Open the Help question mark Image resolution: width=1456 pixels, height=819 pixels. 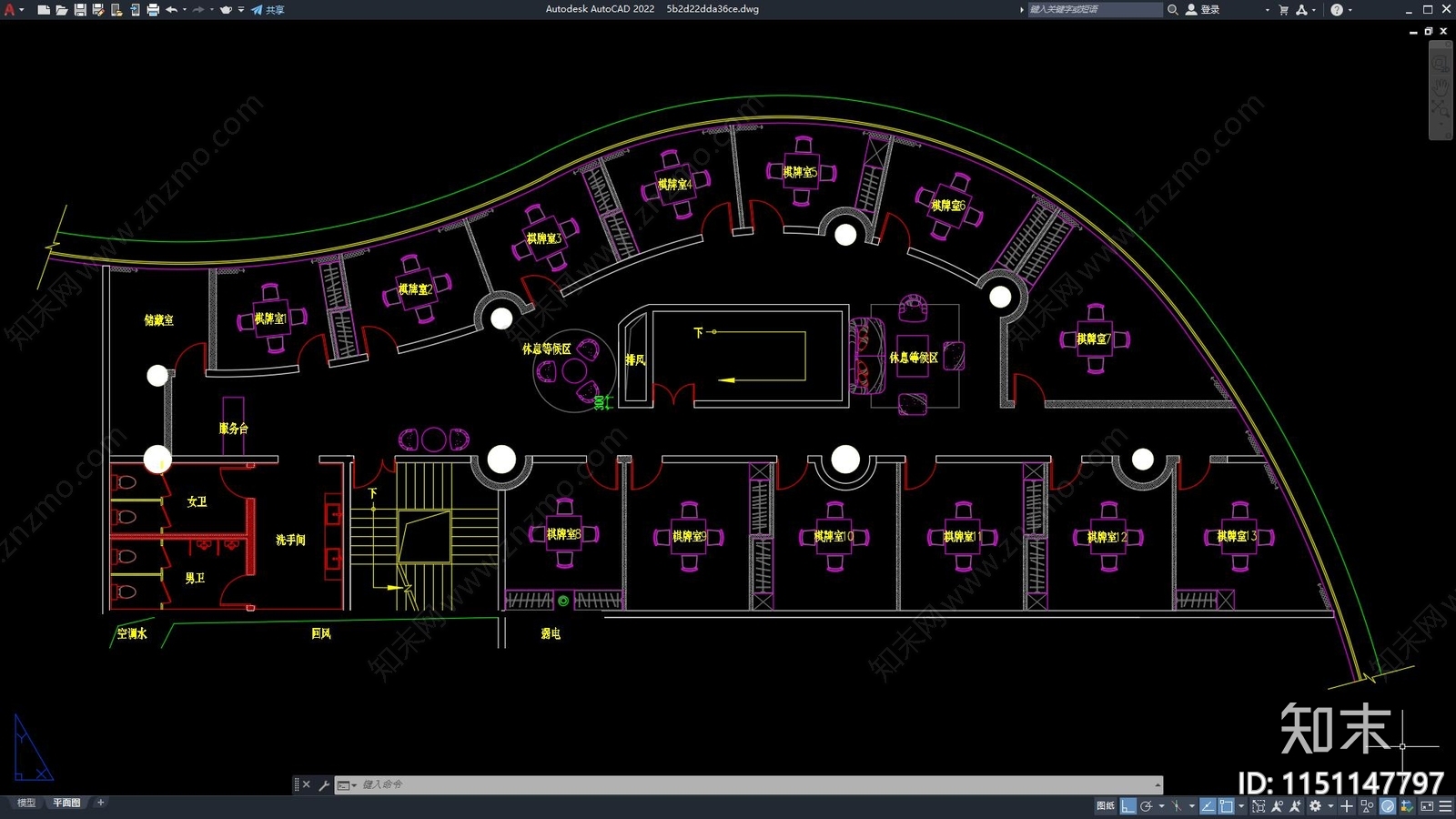coord(1337,9)
